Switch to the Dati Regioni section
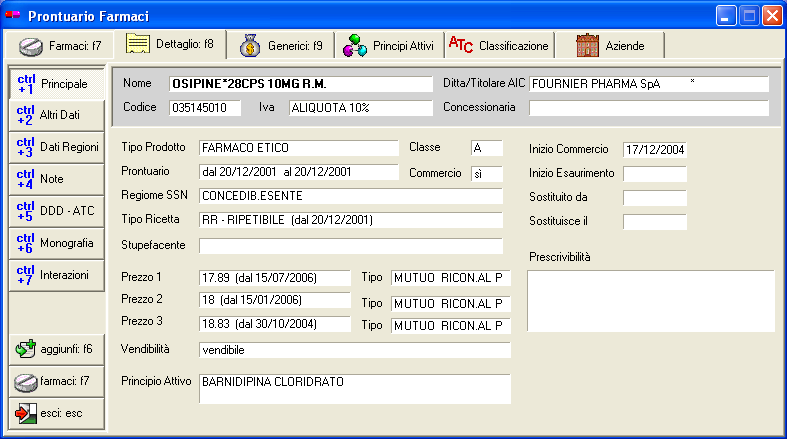The image size is (787, 439). point(57,147)
